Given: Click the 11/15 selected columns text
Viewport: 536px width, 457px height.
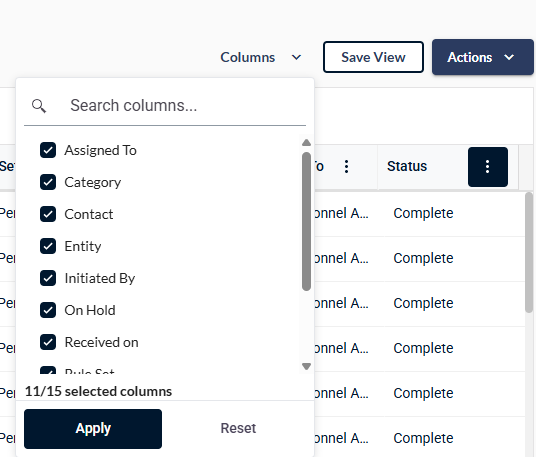Looking at the screenshot, I should pos(98,391).
